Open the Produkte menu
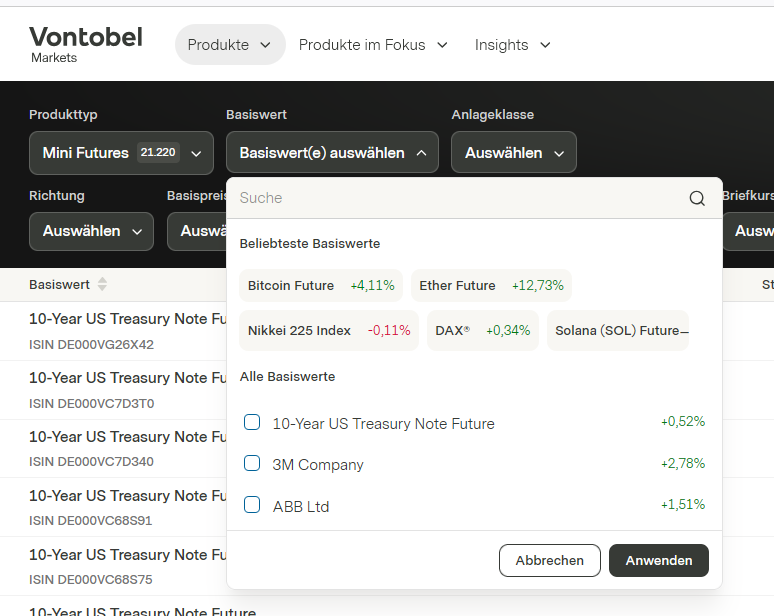Viewport: 774px width, 616px height. coord(229,45)
